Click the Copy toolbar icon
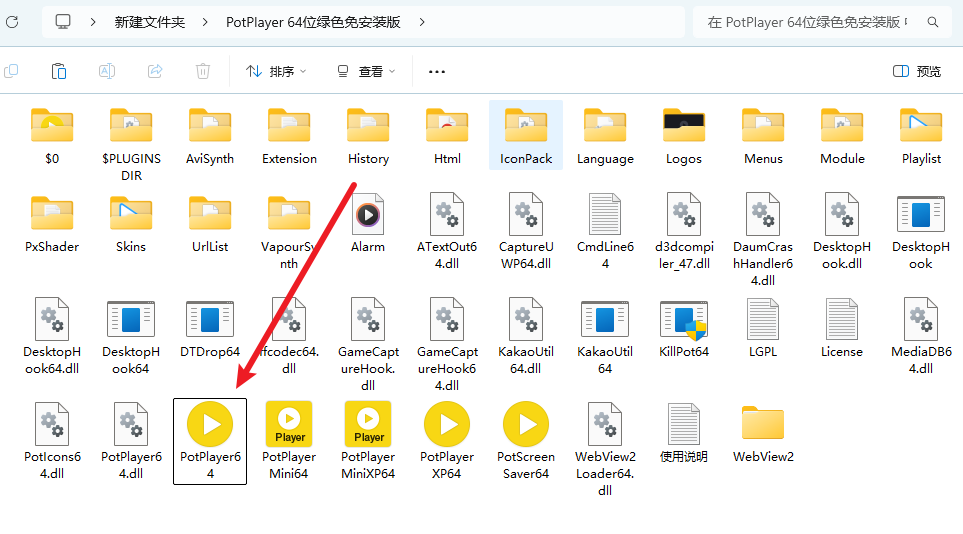The width and height of the screenshot is (963, 534). 12,71
